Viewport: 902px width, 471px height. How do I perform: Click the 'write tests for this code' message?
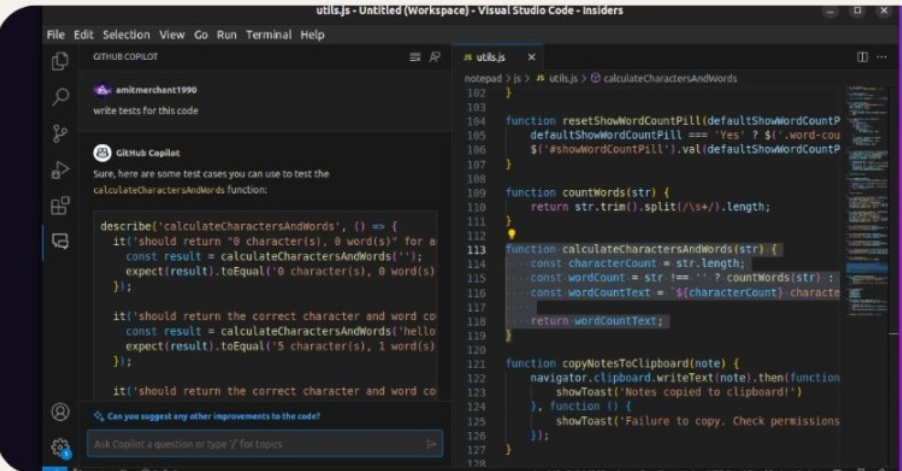point(146,110)
